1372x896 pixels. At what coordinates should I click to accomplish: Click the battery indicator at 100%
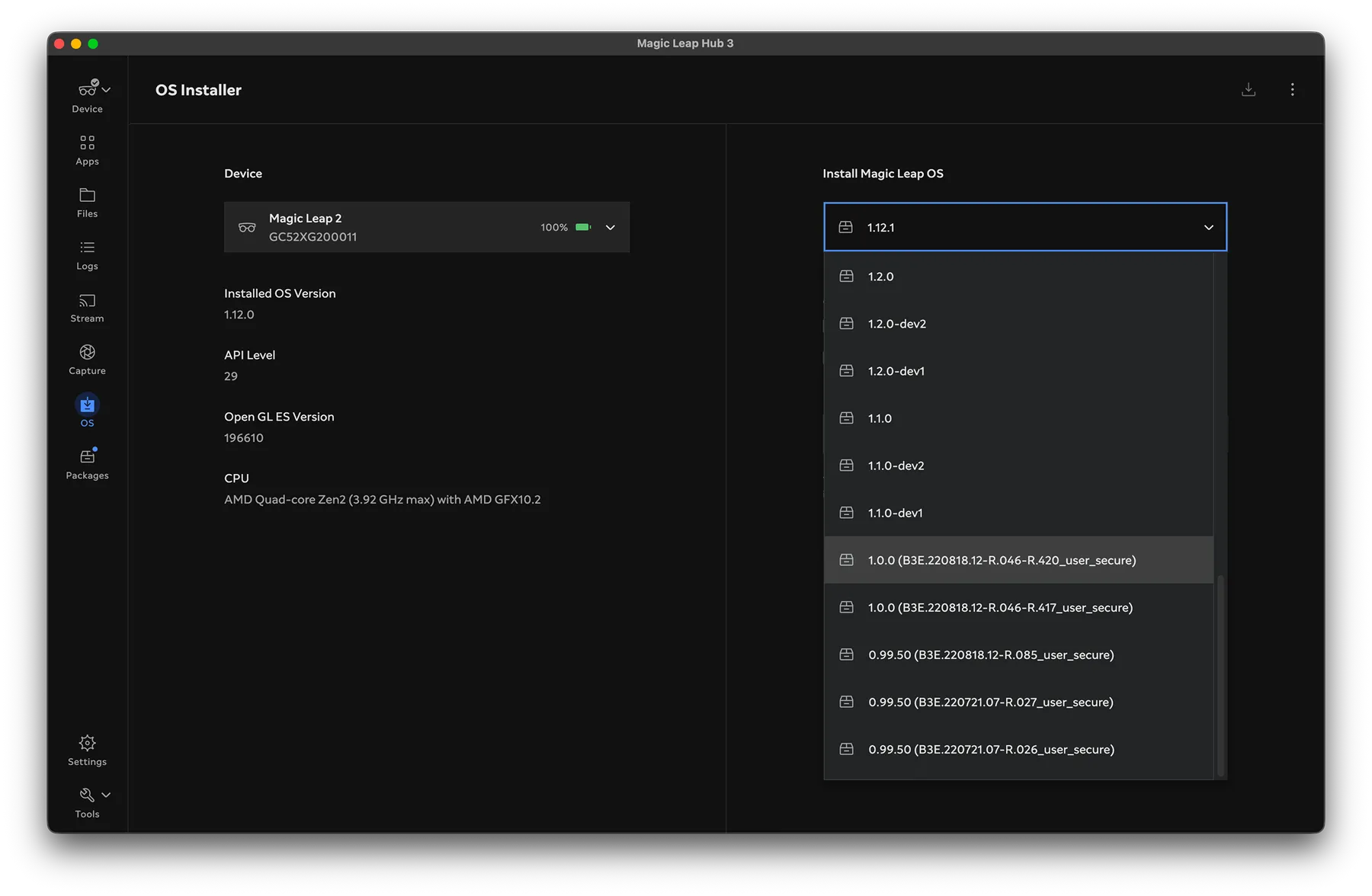583,227
